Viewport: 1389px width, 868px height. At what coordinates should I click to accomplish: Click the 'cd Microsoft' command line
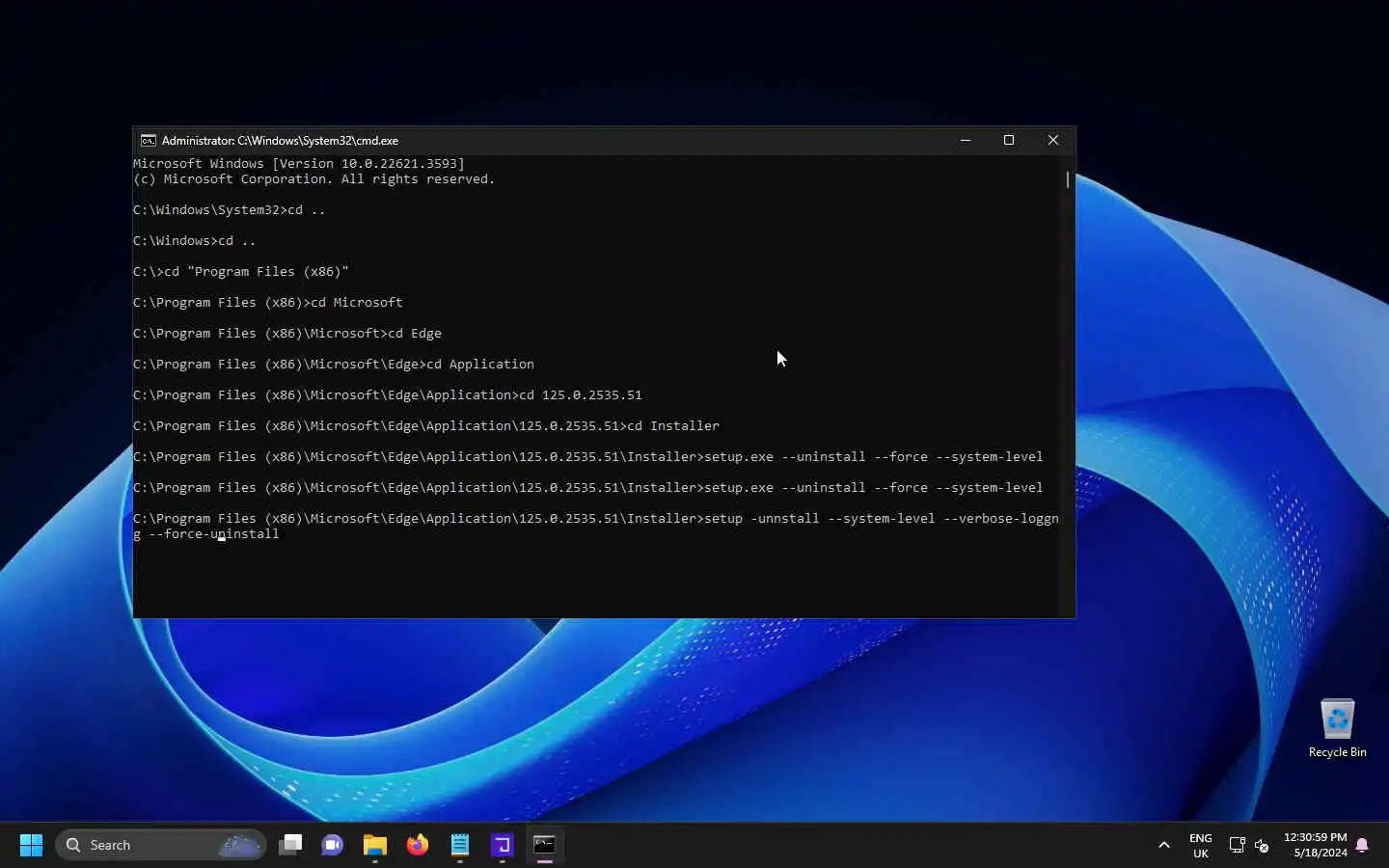[268, 303]
